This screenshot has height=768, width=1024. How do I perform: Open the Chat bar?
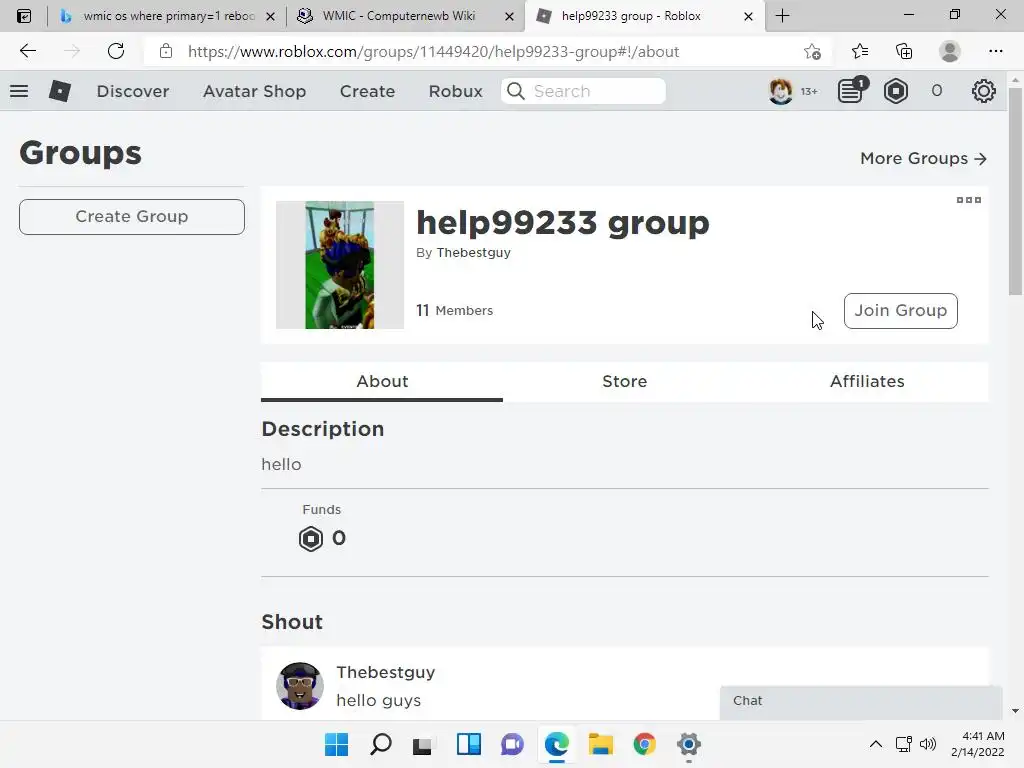861,703
